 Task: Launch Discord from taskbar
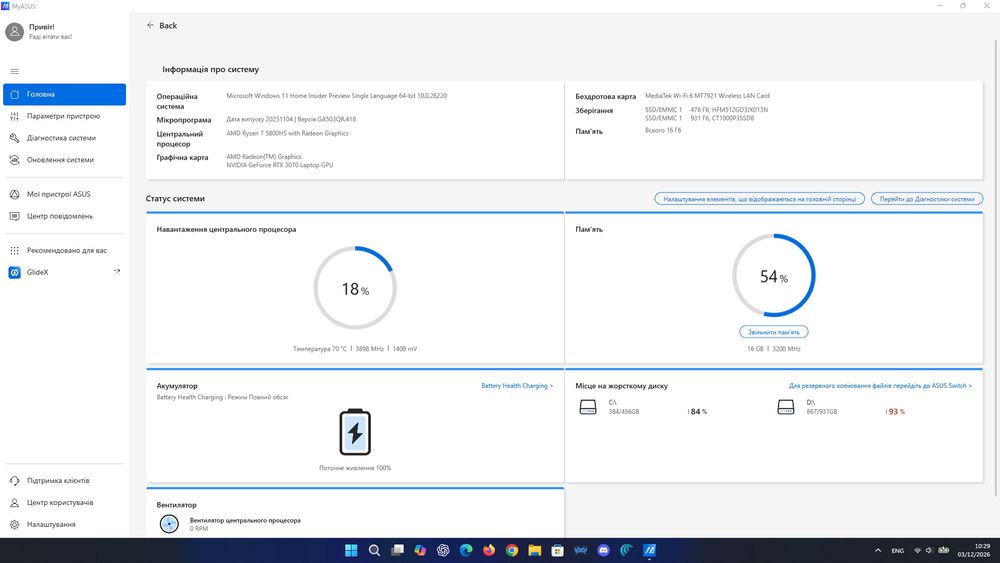(x=603, y=550)
